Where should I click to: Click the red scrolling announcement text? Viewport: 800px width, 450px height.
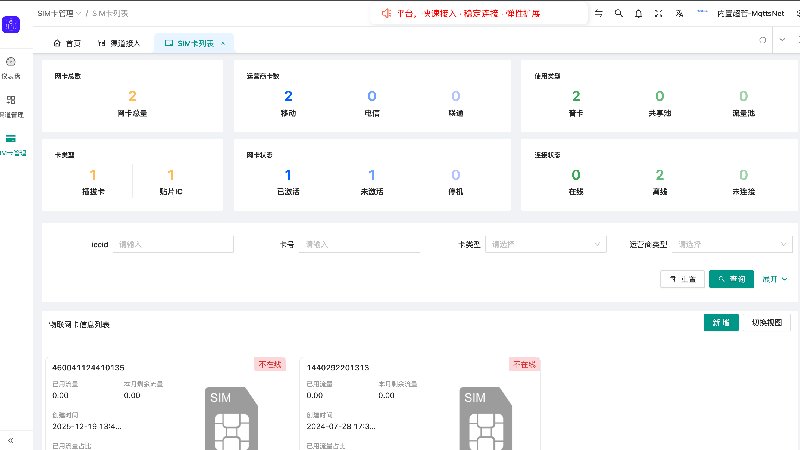468,13
